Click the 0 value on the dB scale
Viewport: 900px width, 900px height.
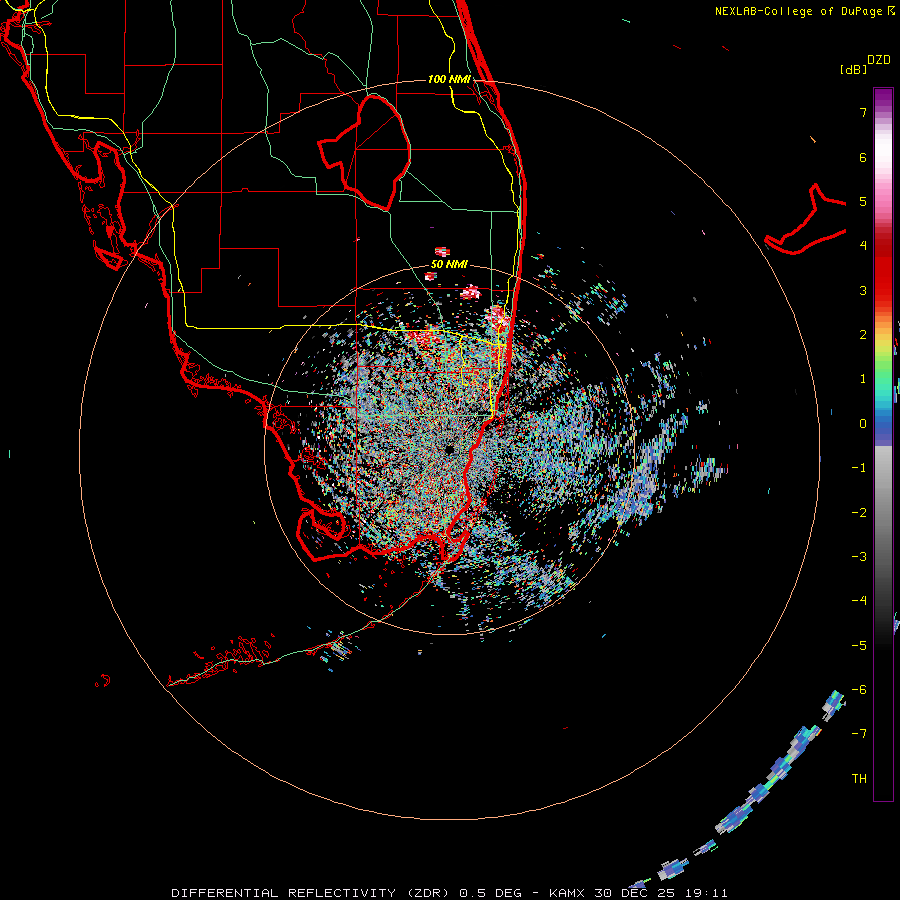click(863, 424)
